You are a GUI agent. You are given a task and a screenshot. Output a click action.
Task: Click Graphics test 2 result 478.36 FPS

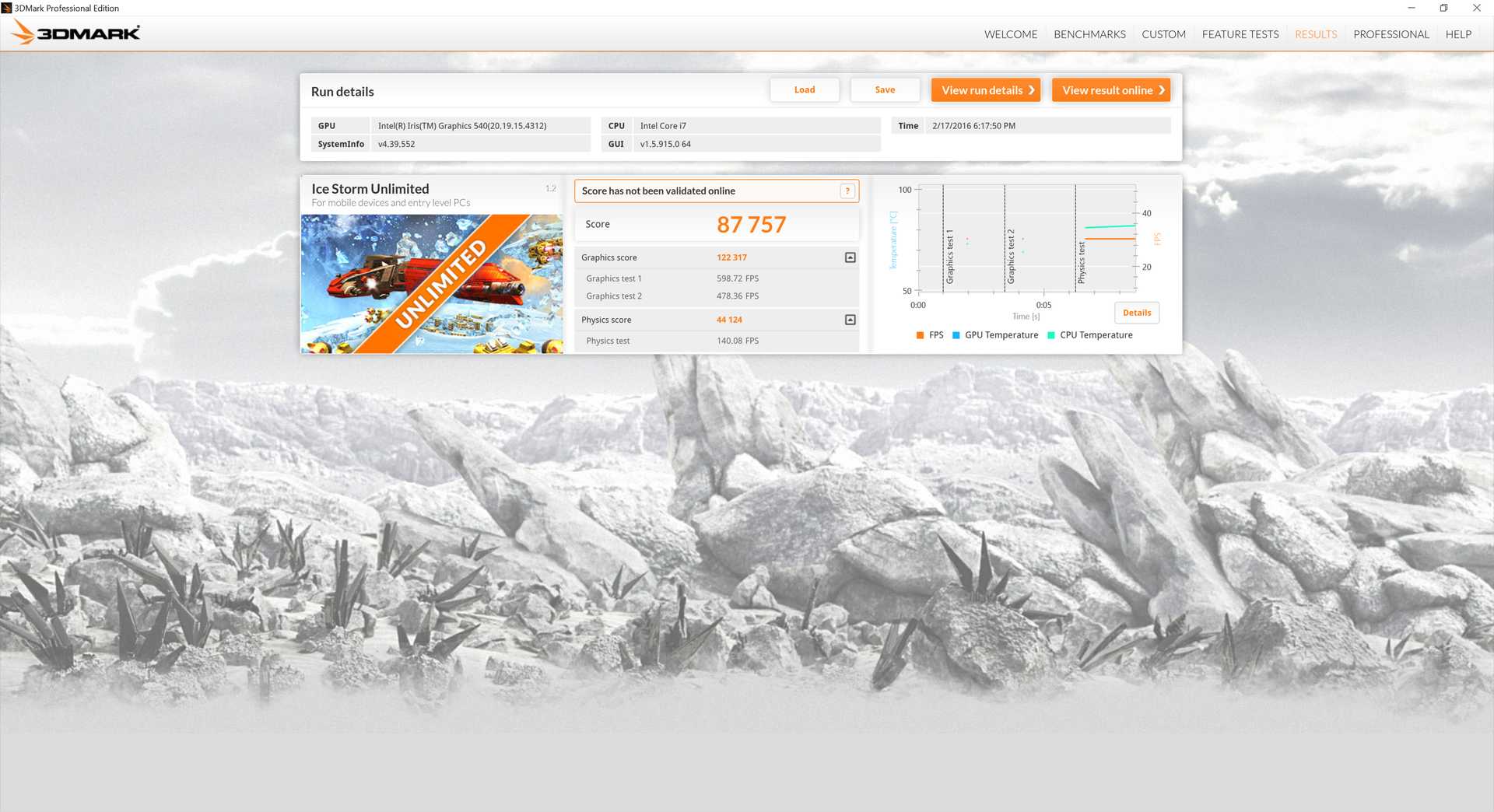point(738,296)
